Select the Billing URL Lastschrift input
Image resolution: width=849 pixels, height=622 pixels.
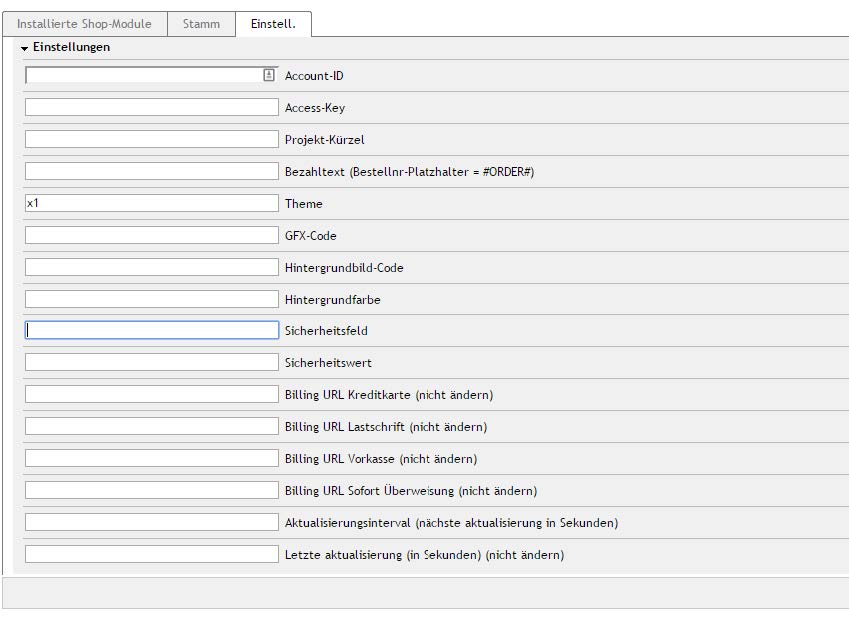(x=150, y=426)
